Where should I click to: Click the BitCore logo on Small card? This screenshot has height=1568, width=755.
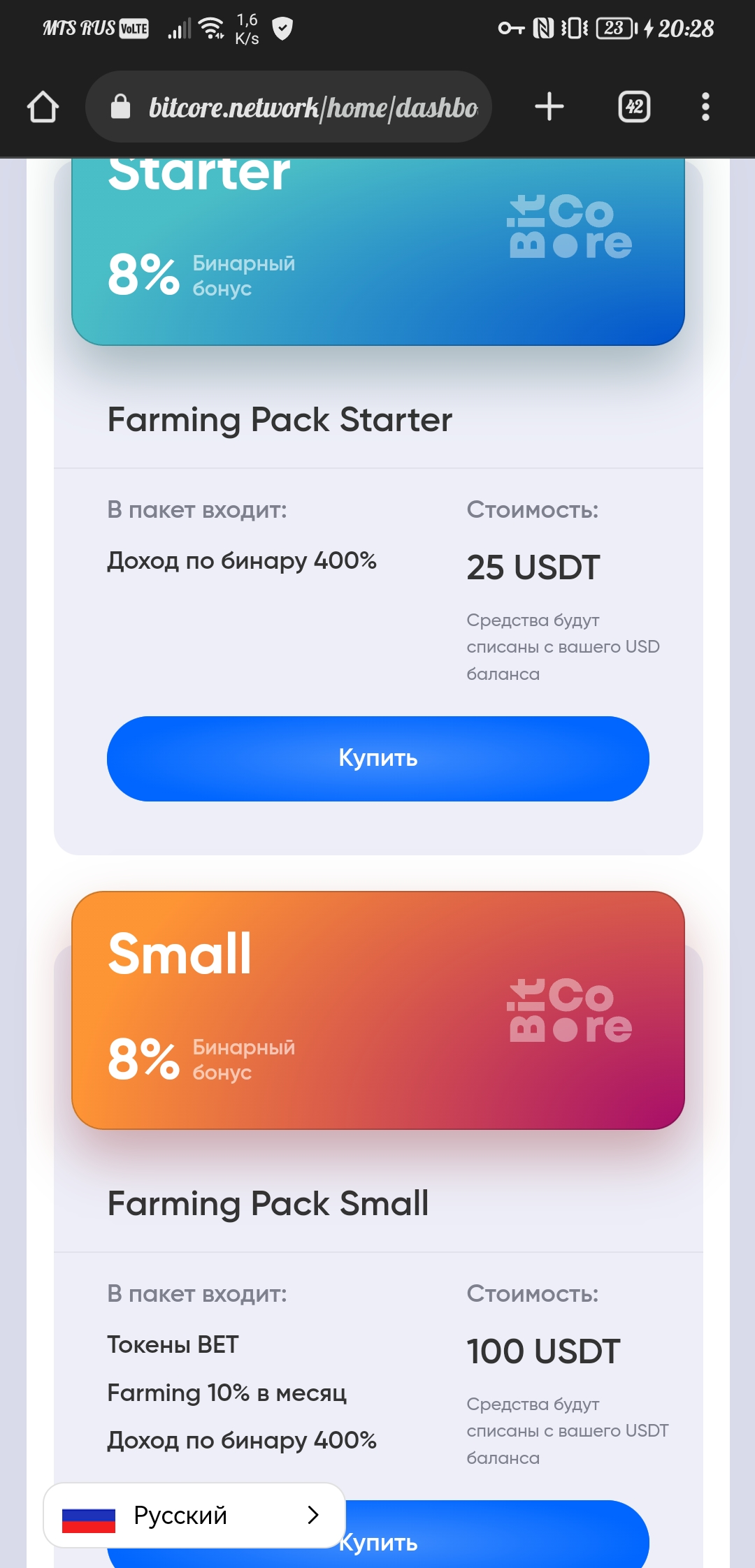click(x=570, y=1010)
